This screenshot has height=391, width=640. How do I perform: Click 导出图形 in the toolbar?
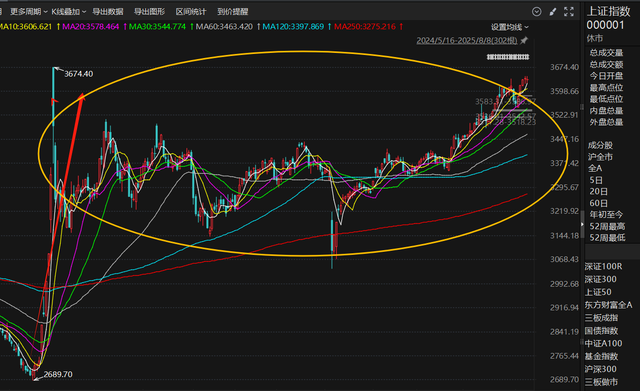pos(149,12)
